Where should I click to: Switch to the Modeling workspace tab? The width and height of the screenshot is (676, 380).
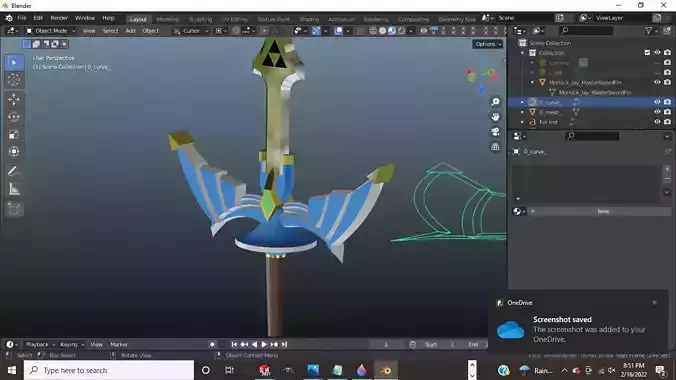[x=168, y=19]
